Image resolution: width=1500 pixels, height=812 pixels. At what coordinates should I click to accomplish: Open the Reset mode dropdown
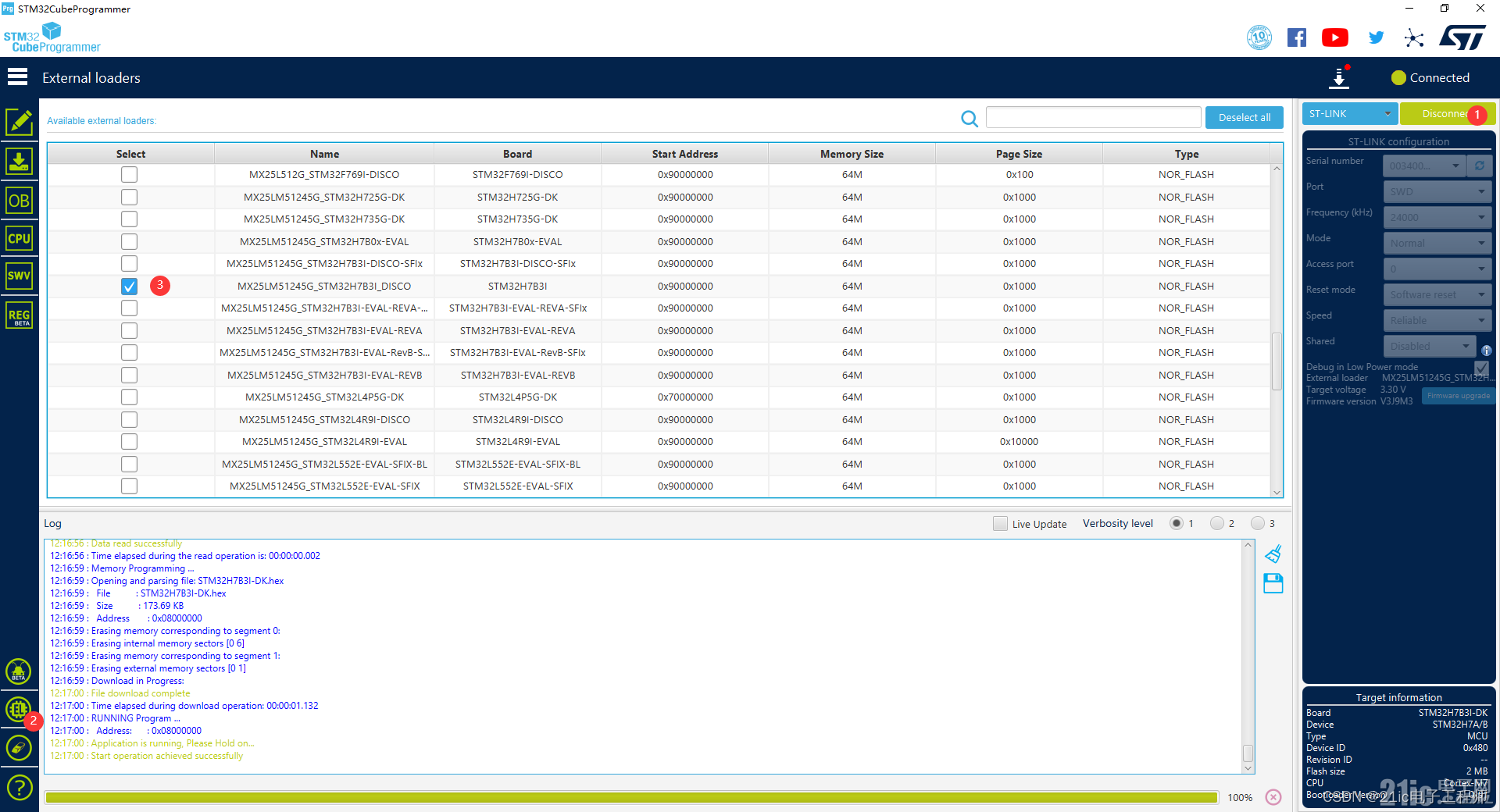pos(1437,294)
